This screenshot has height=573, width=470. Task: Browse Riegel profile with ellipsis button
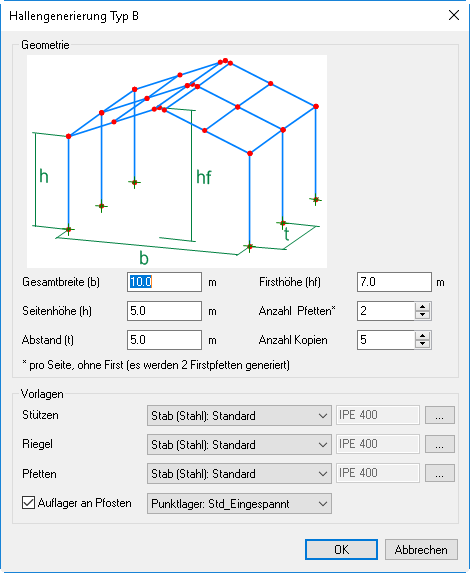[x=440, y=444]
